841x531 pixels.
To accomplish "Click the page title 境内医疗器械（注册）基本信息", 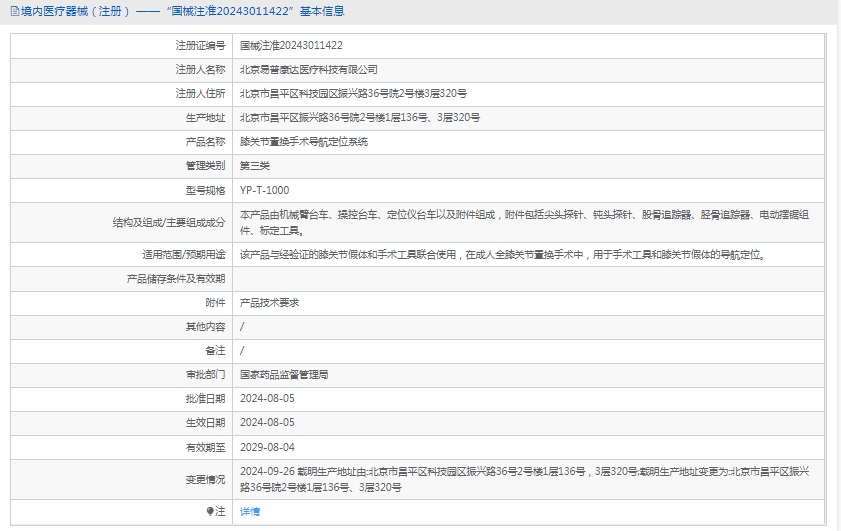I will (182, 12).
